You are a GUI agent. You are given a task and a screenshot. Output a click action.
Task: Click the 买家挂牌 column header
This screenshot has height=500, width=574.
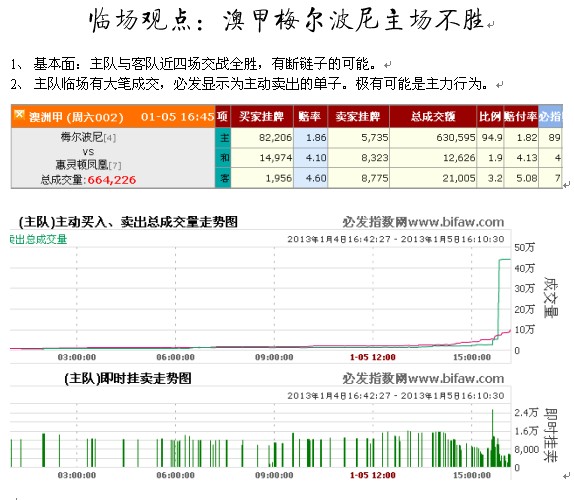click(262, 116)
